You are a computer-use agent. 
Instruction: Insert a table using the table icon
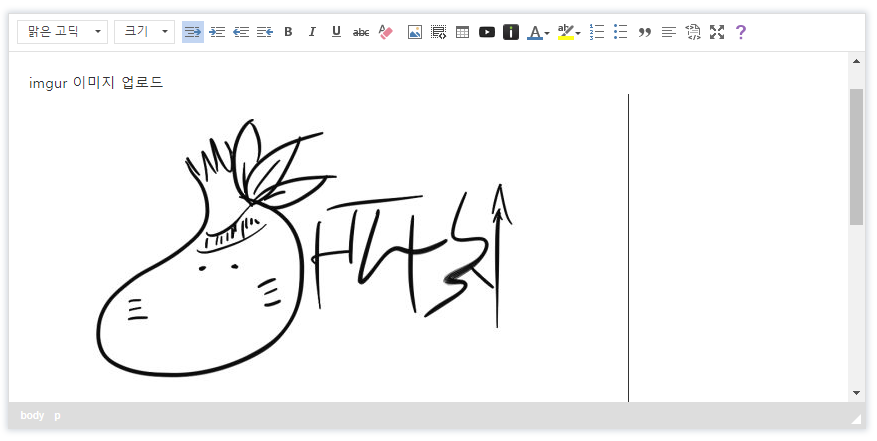click(462, 32)
